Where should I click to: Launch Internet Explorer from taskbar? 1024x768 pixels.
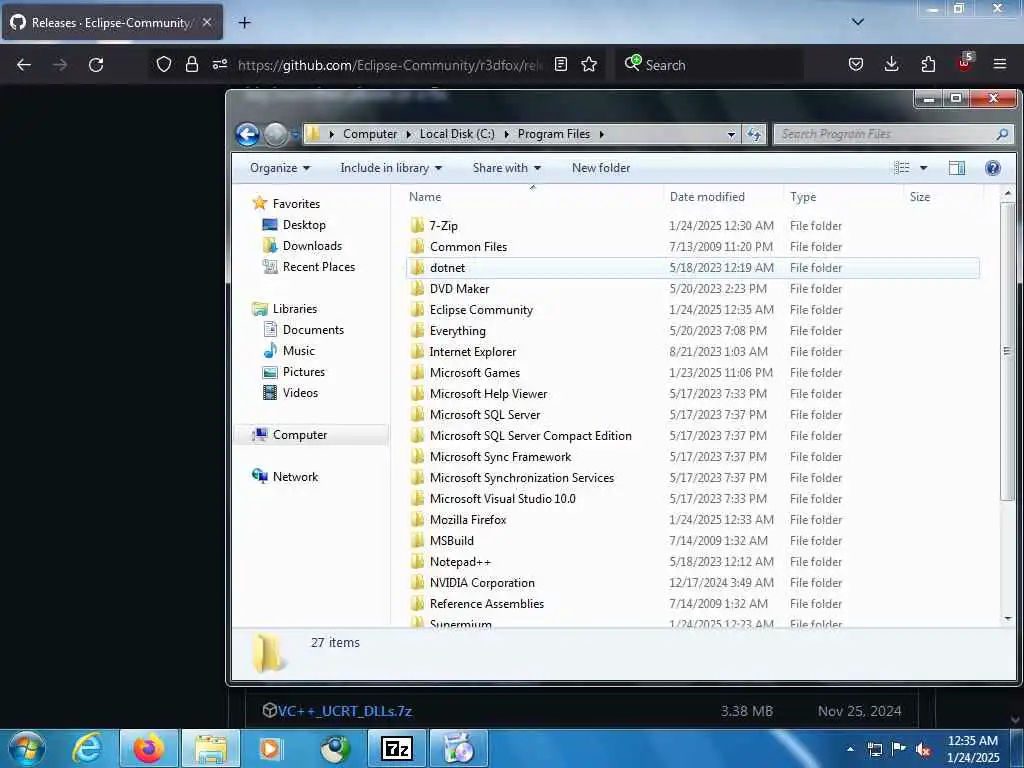pyautogui.click(x=87, y=748)
